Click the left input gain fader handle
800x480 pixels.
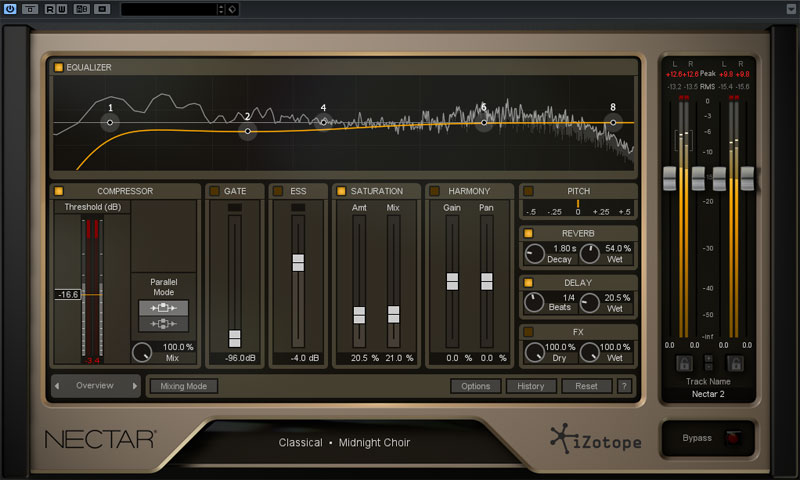click(669, 179)
